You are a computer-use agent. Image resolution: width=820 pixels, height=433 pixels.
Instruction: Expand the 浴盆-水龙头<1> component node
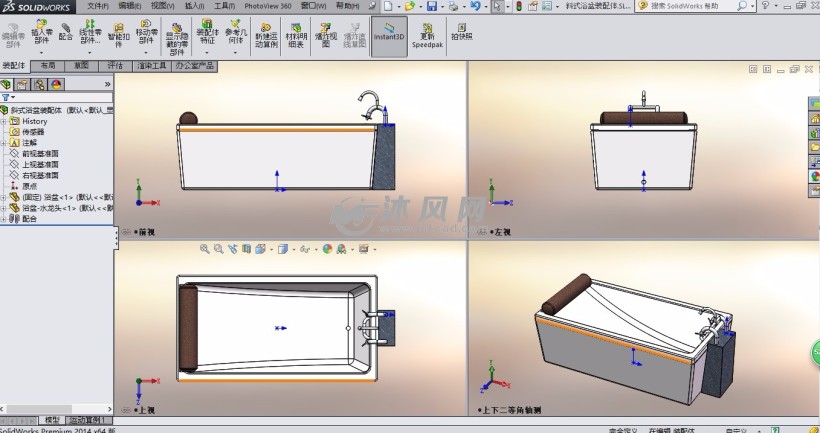[3, 208]
